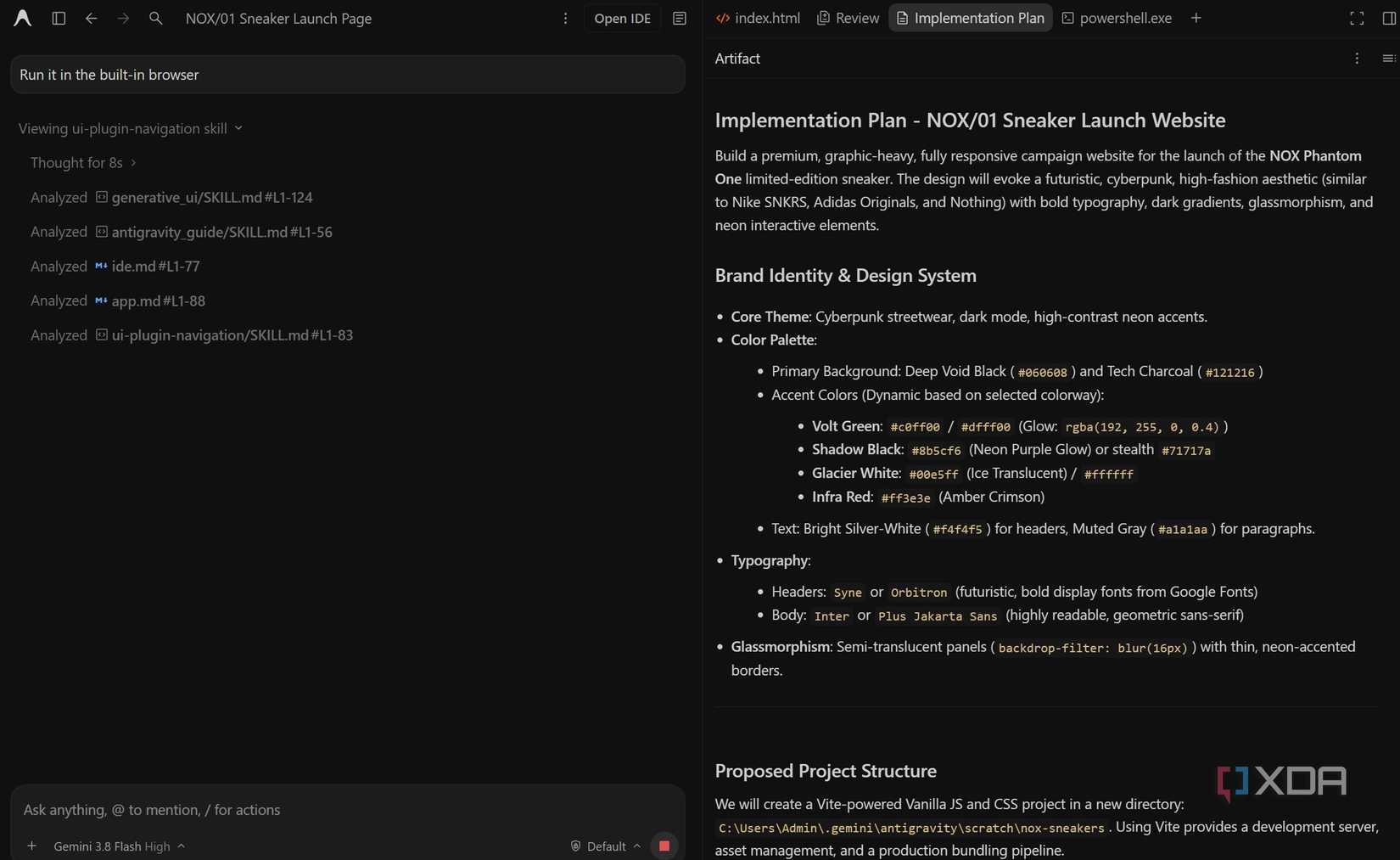Screen dimensions: 1400x860
Task: Expand the Viewing ui-plugin-navigation skill section
Action: tap(131, 128)
